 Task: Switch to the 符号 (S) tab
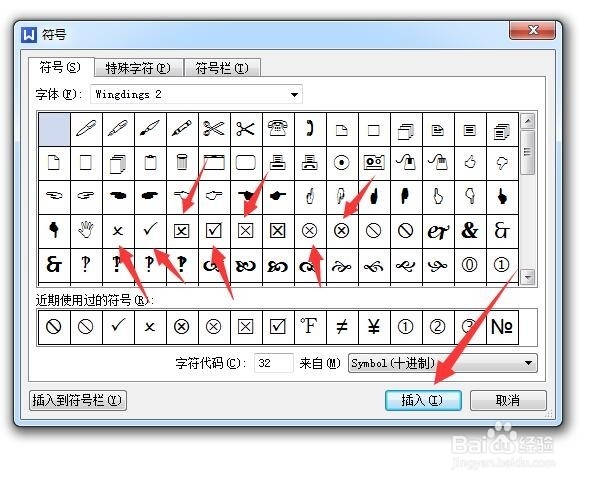pos(60,68)
